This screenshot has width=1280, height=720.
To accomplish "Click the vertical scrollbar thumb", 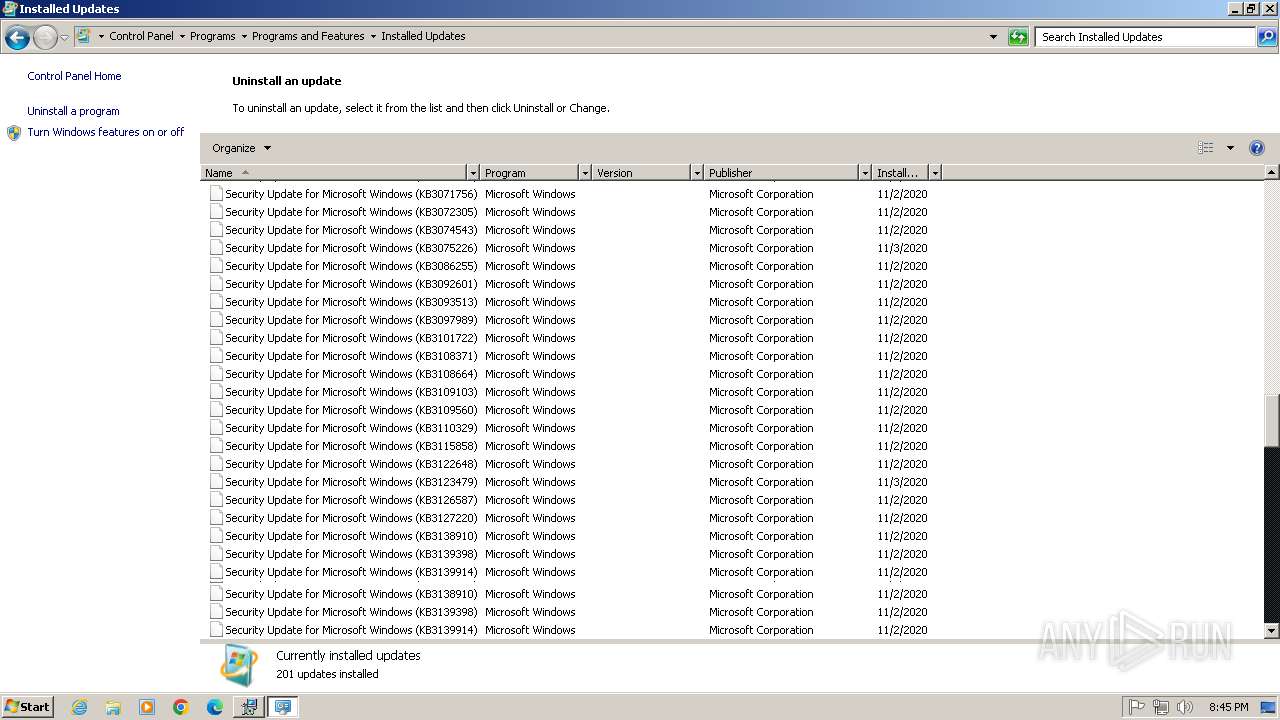I will (x=1272, y=420).
